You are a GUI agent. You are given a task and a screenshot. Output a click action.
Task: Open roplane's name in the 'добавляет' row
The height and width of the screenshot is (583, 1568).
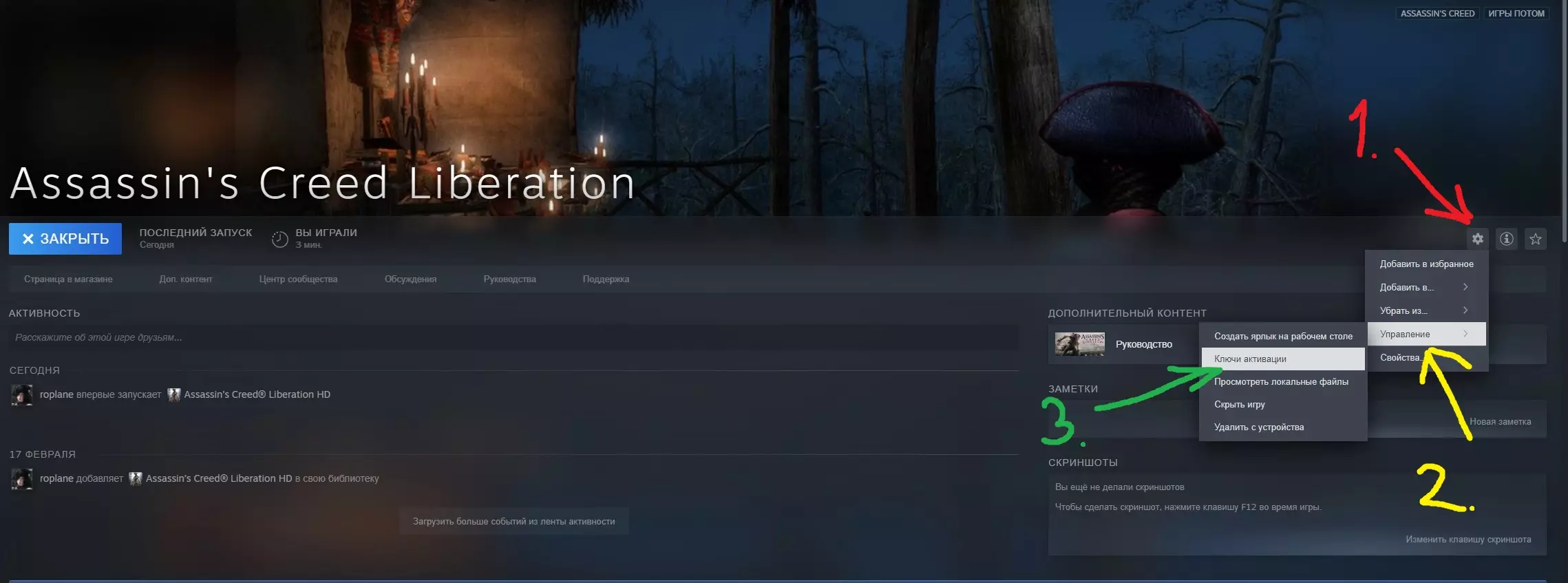56,479
